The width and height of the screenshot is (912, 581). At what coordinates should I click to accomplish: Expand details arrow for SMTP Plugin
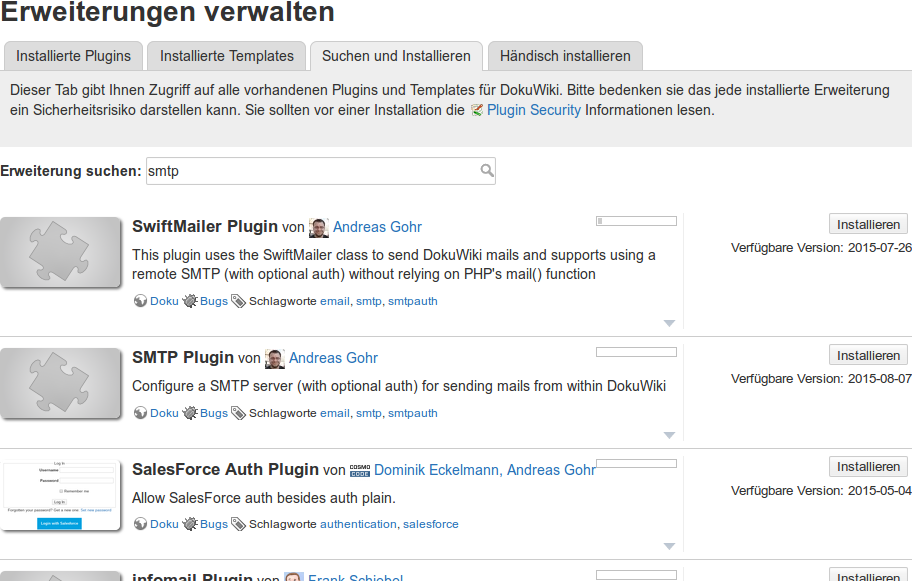point(669,435)
